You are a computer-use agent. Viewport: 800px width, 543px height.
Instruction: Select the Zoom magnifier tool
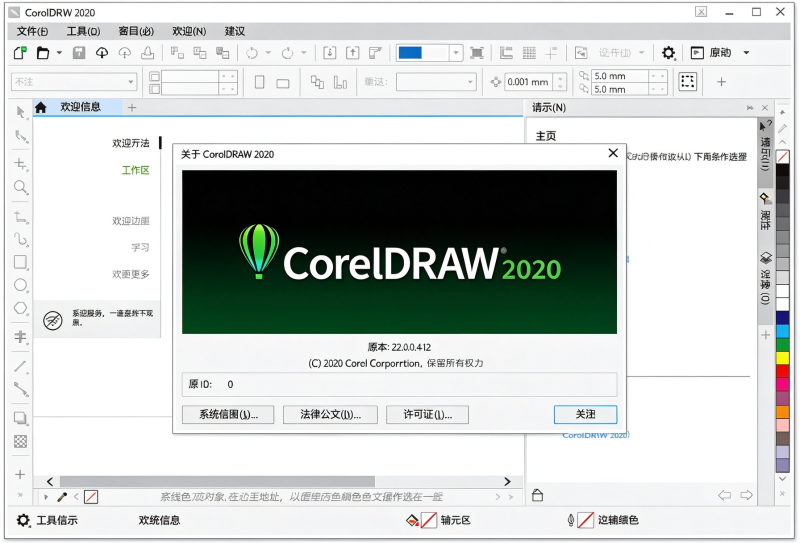tap(21, 187)
